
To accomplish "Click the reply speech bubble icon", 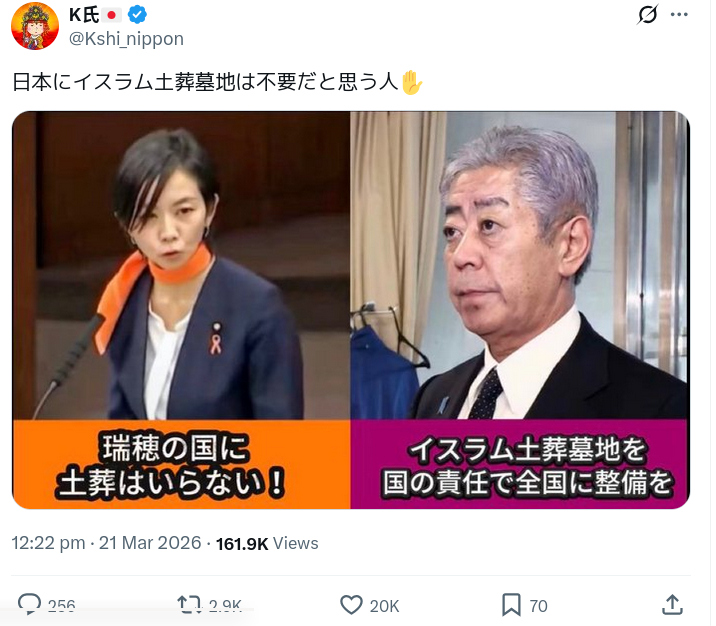I will coord(29,604).
